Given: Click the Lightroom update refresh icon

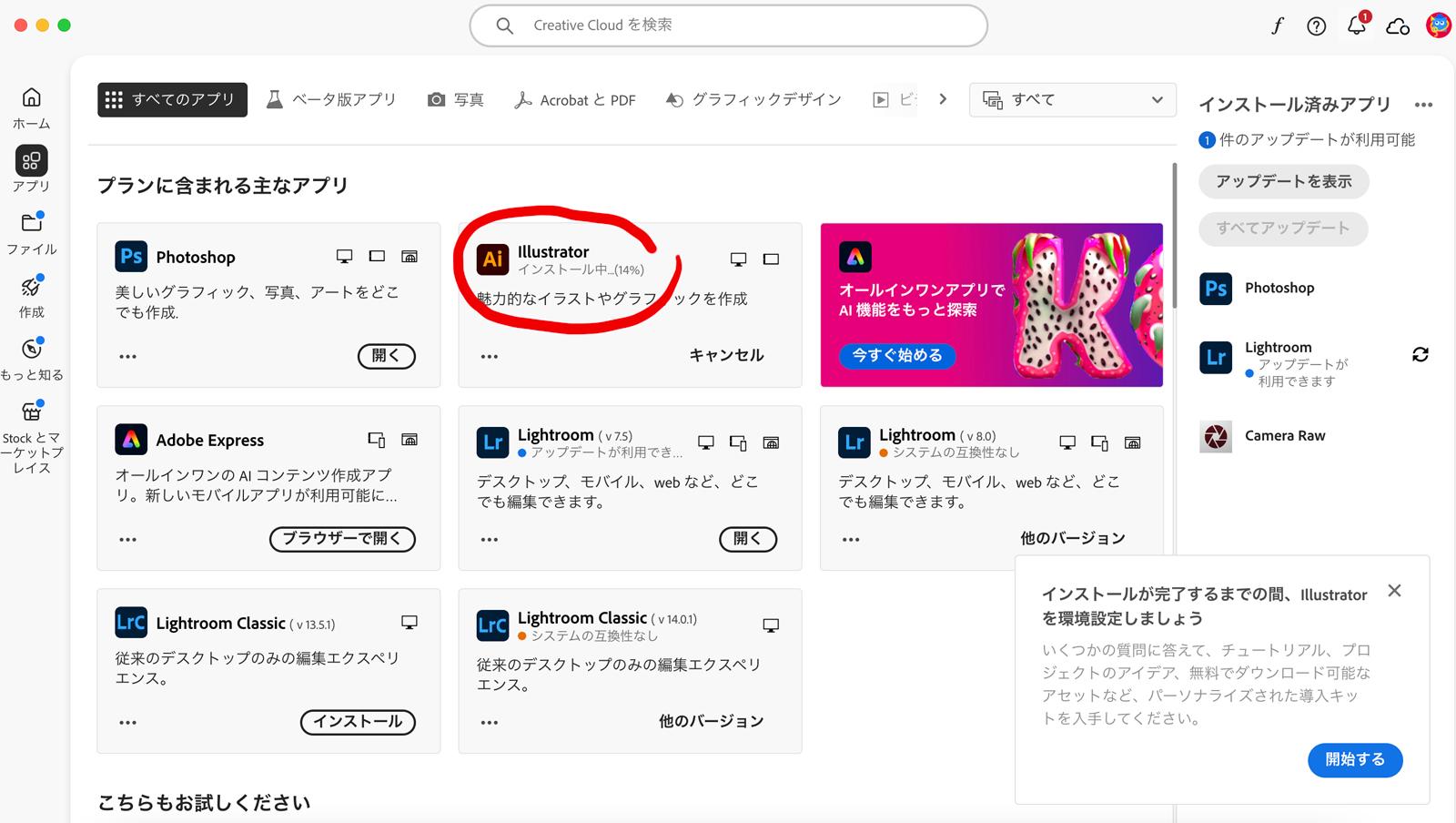Looking at the screenshot, I should click(1420, 354).
